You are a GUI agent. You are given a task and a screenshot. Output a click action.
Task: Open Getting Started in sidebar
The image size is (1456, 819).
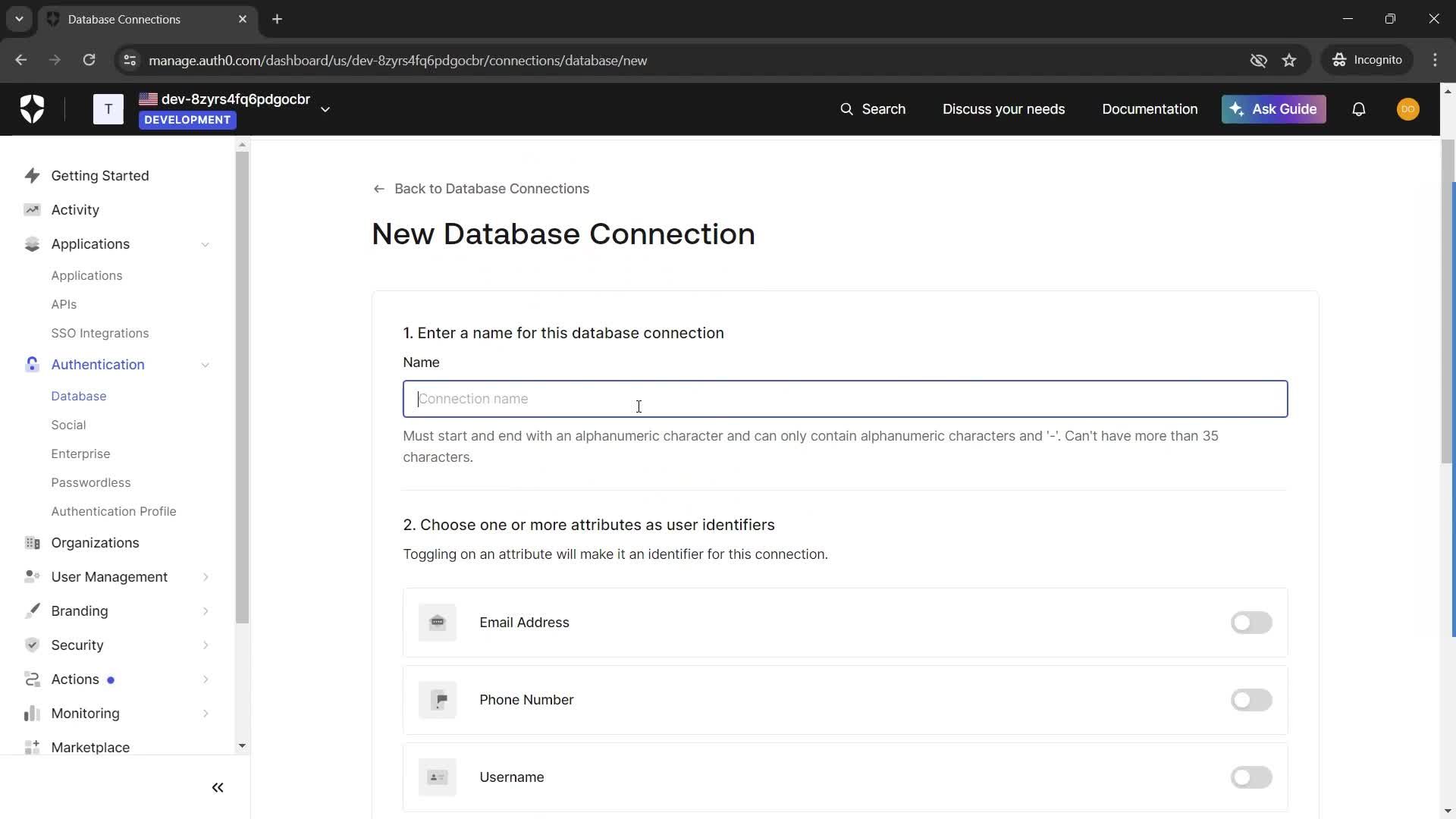tap(100, 176)
